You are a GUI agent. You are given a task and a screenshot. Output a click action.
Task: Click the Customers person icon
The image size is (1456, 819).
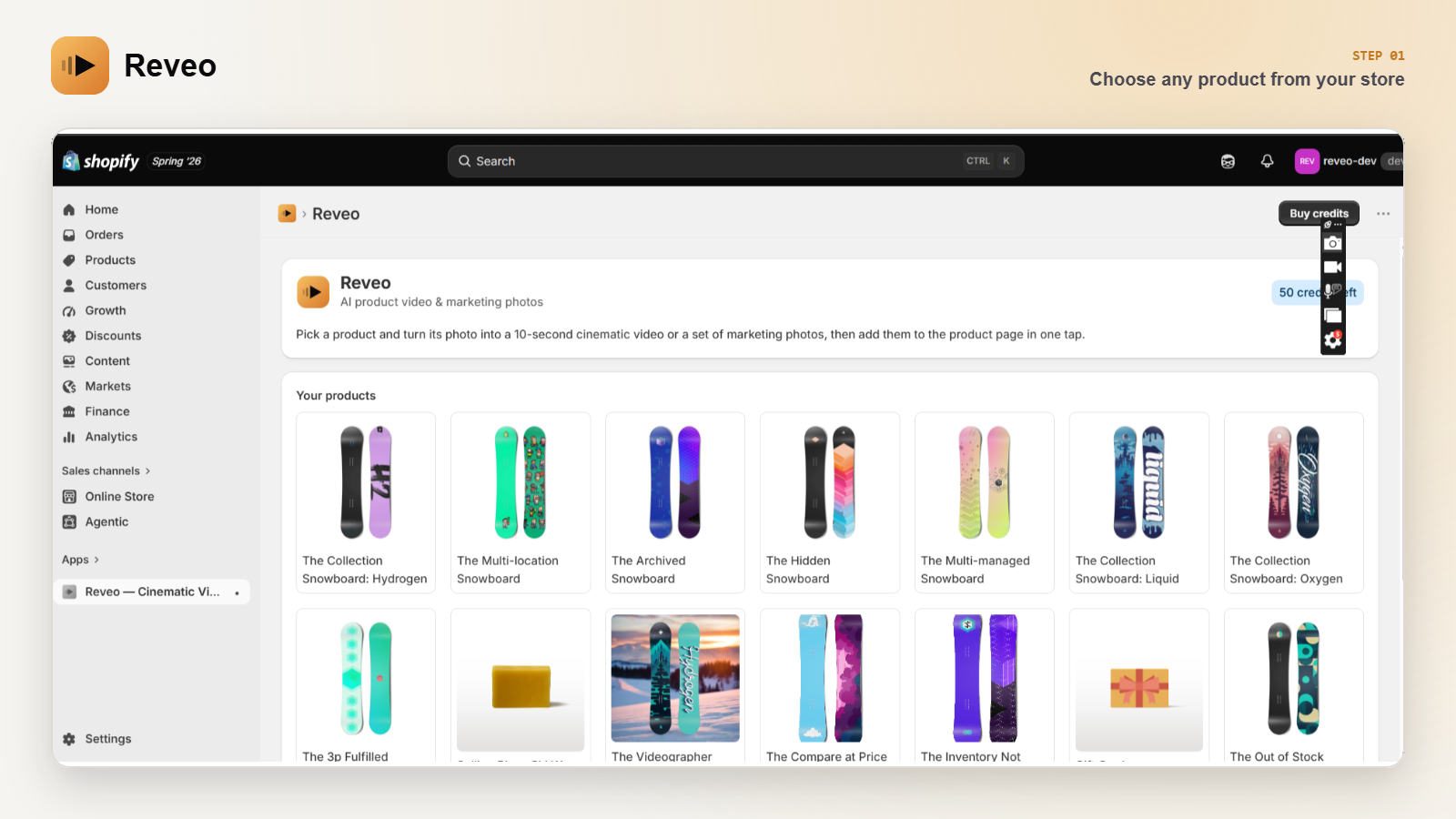69,286
